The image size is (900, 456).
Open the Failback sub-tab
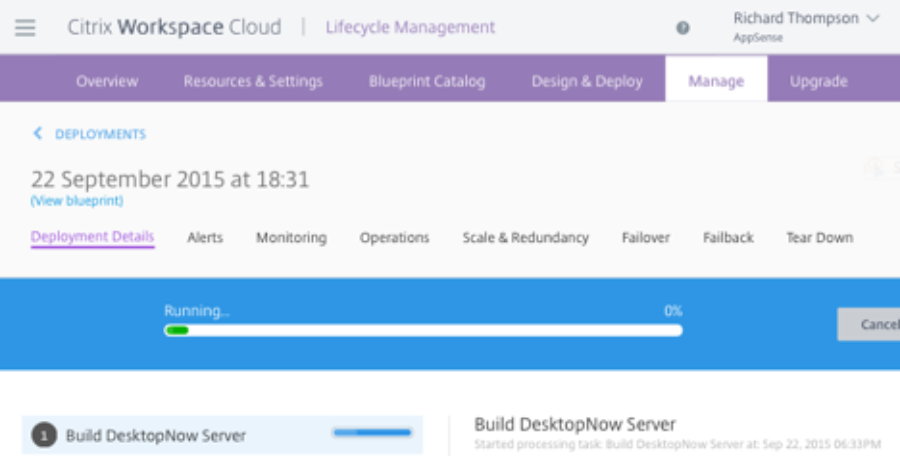tap(728, 237)
